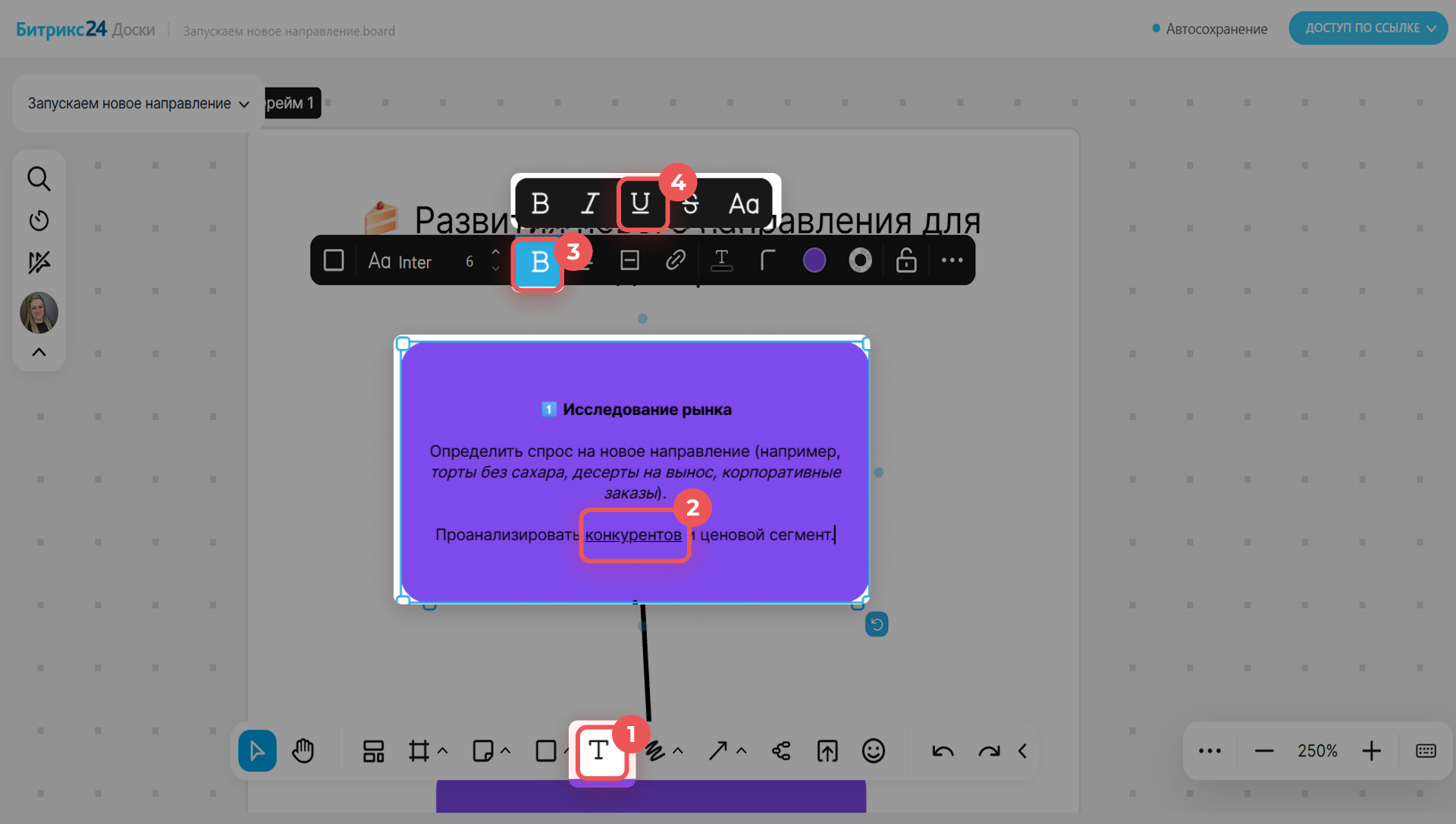Select the Text tool in bottom toolbar
Image resolution: width=1456 pixels, height=824 pixels.
(599, 750)
